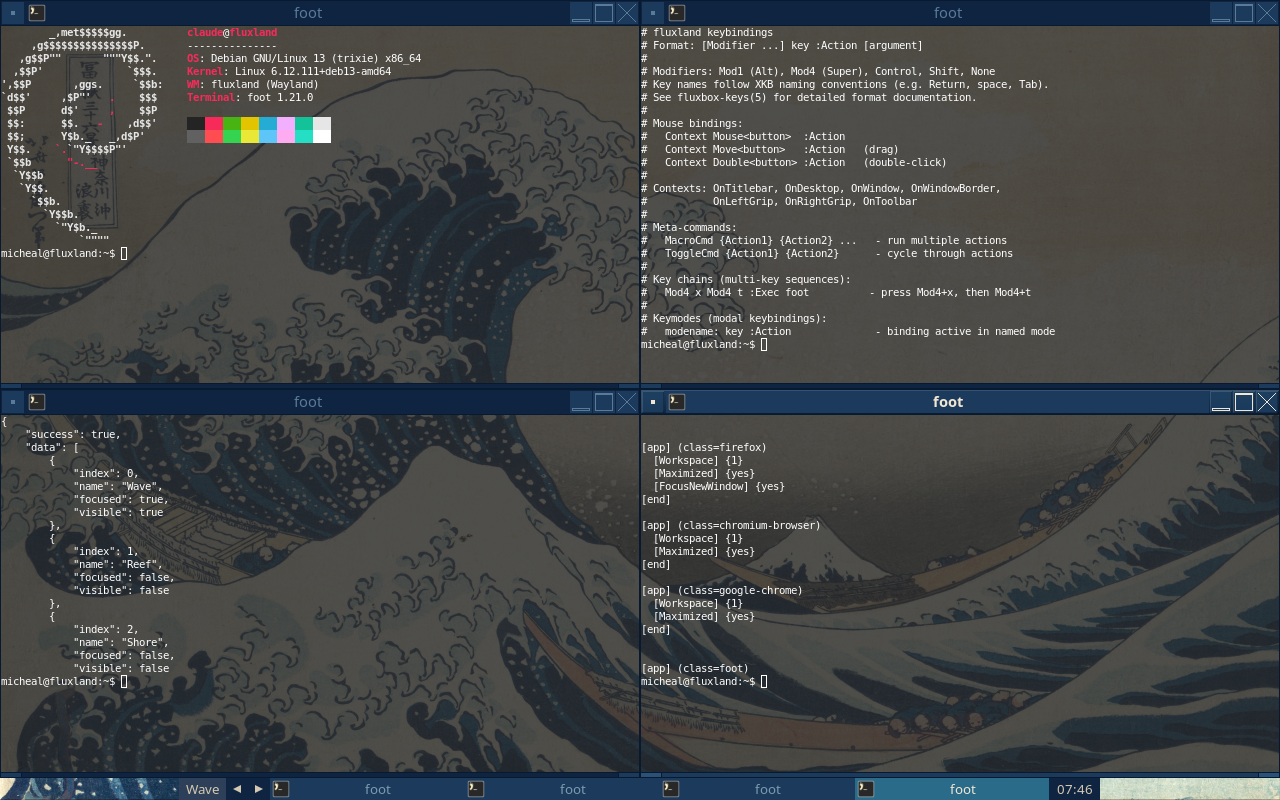Image resolution: width=1280 pixels, height=800 pixels.
Task: Click the '"success": true' JSON line
Action: point(73,434)
